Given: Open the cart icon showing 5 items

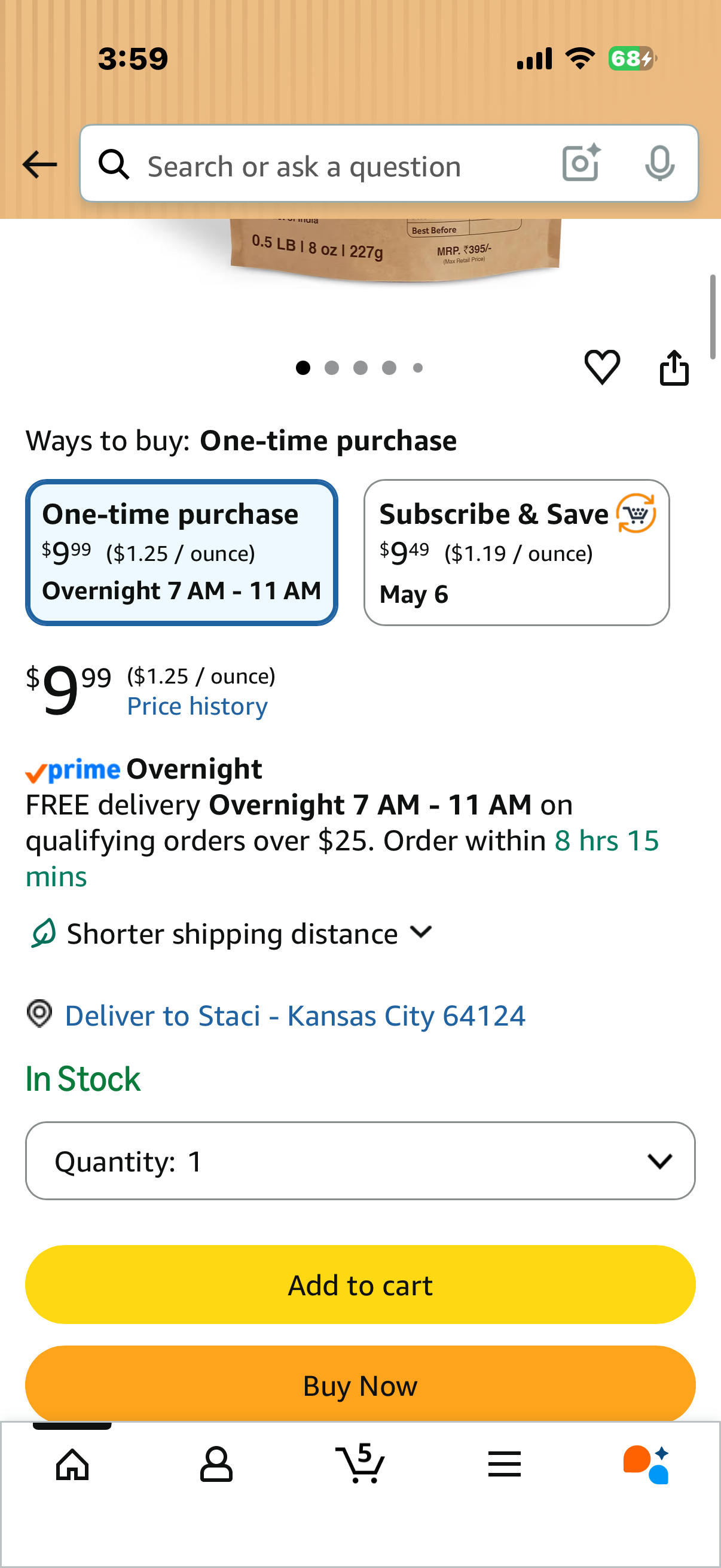Looking at the screenshot, I should coord(360,1463).
